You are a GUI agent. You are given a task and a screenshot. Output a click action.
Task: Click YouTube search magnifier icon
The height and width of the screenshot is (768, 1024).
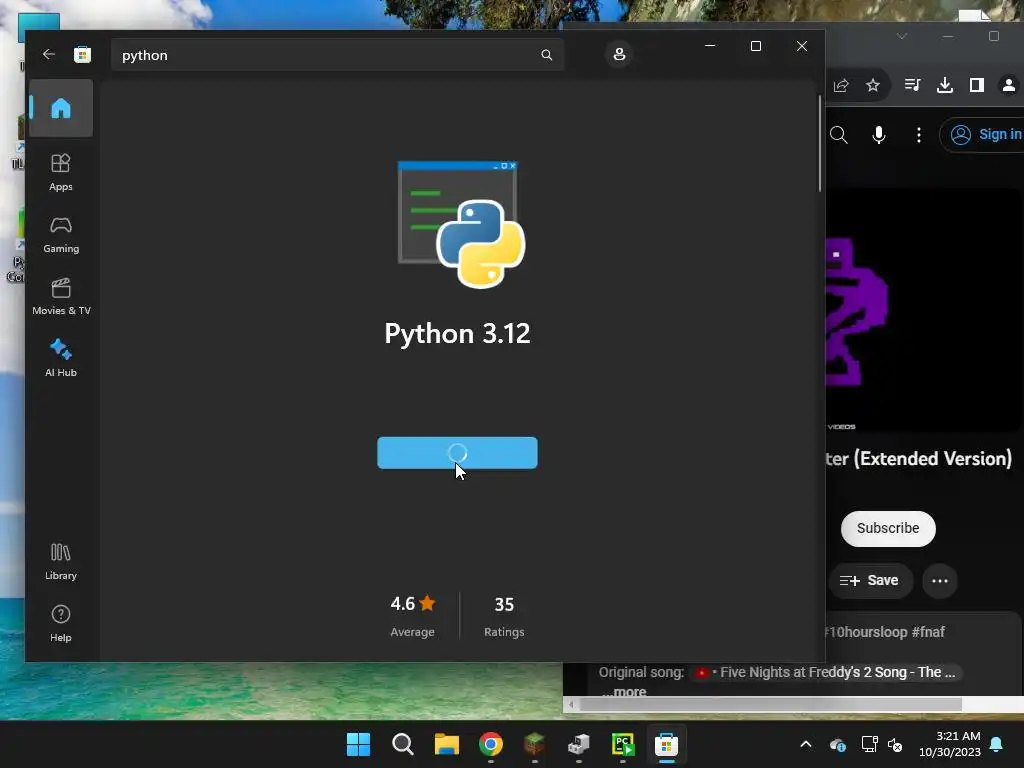coord(839,135)
